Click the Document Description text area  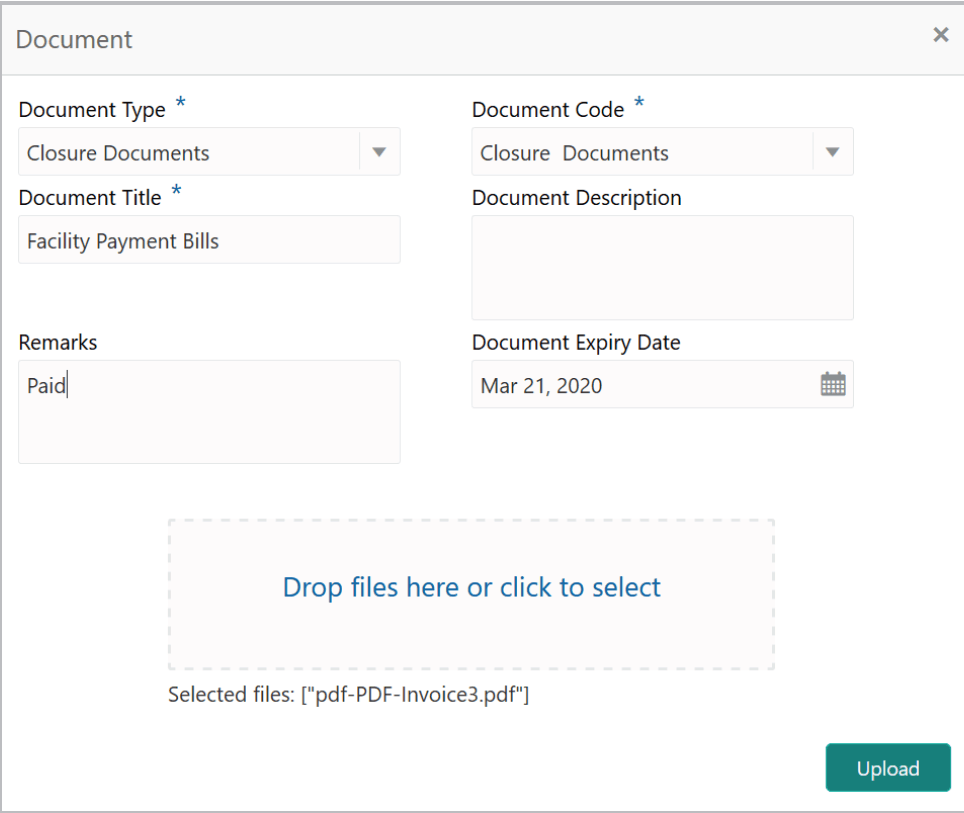tap(662, 267)
